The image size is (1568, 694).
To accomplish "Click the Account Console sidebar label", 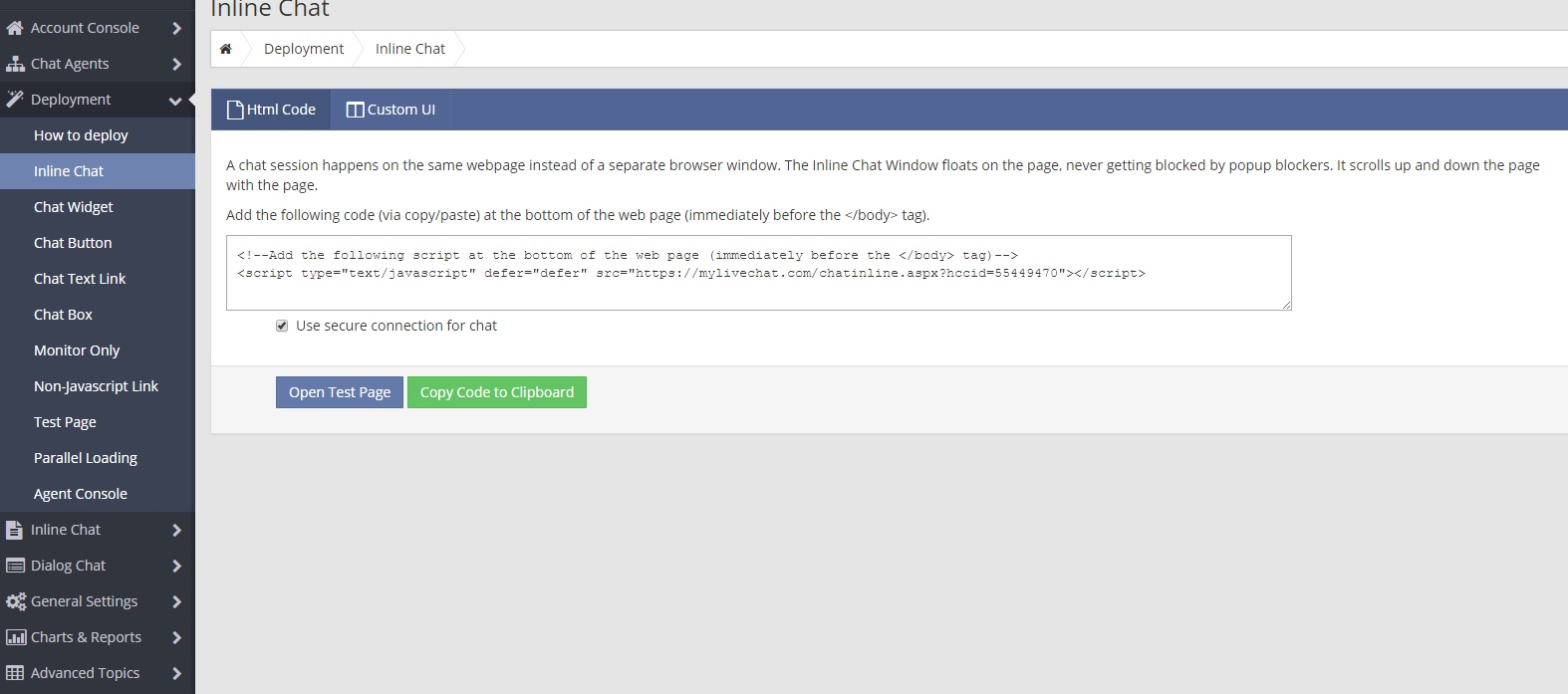I will (x=85, y=28).
